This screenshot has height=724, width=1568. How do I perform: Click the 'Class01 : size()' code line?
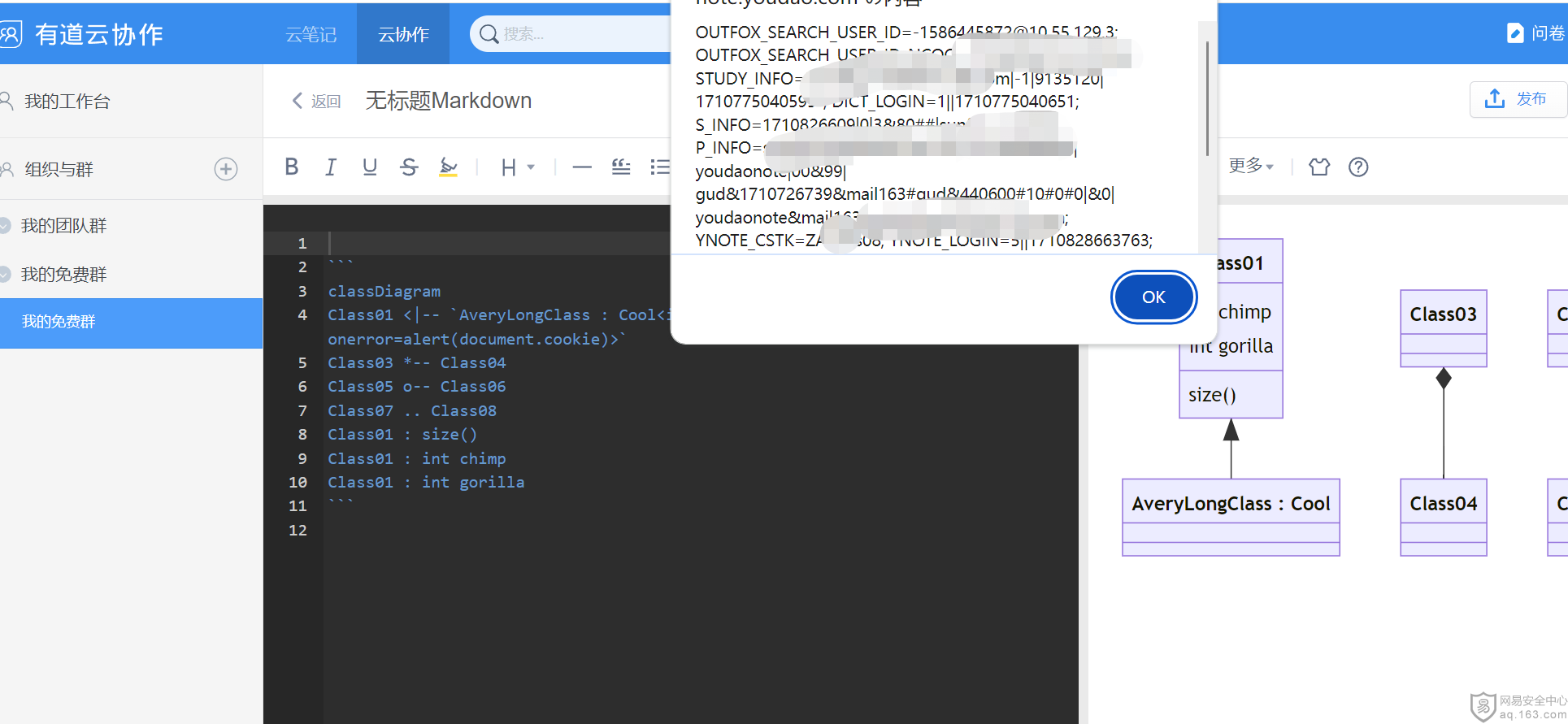point(402,434)
